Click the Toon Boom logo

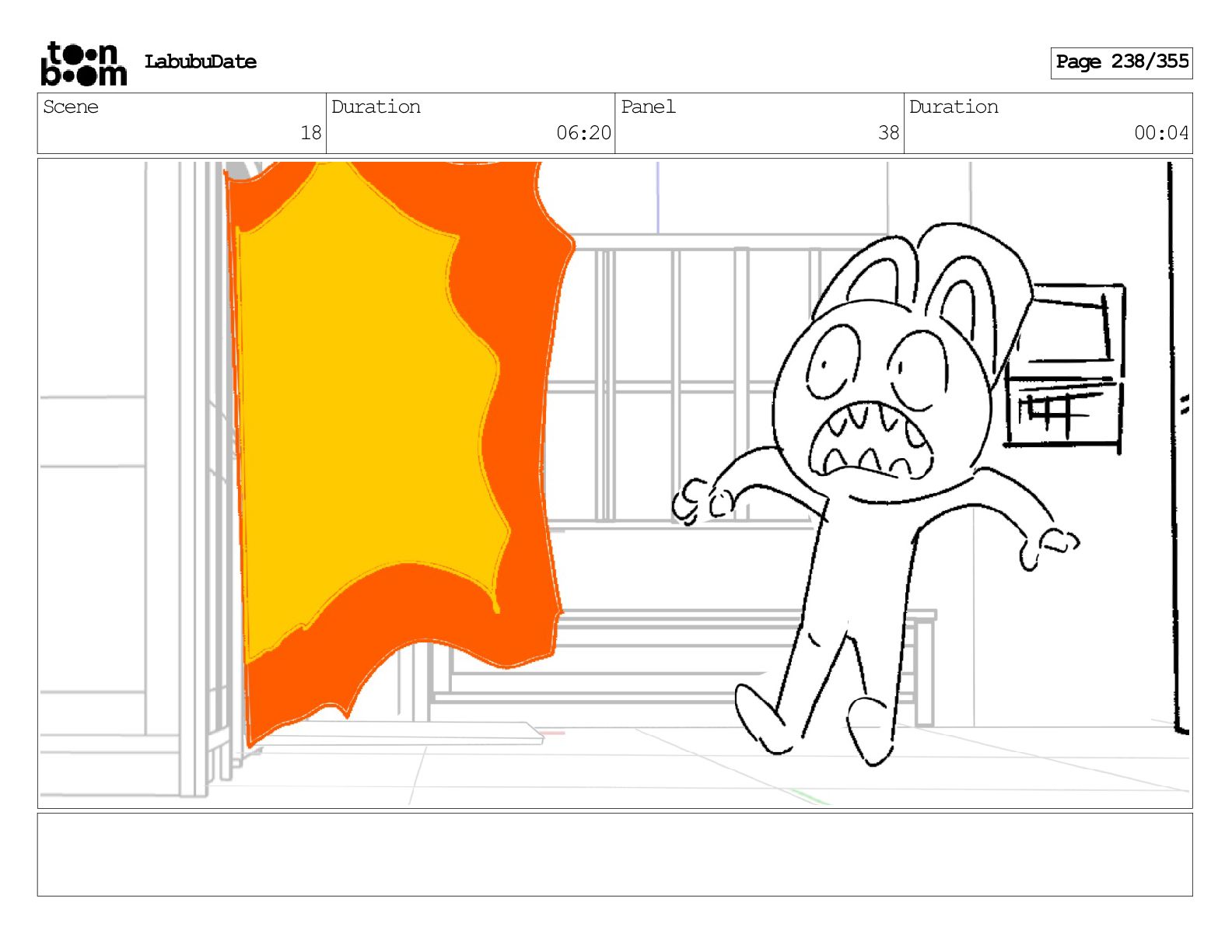pyautogui.click(x=83, y=63)
